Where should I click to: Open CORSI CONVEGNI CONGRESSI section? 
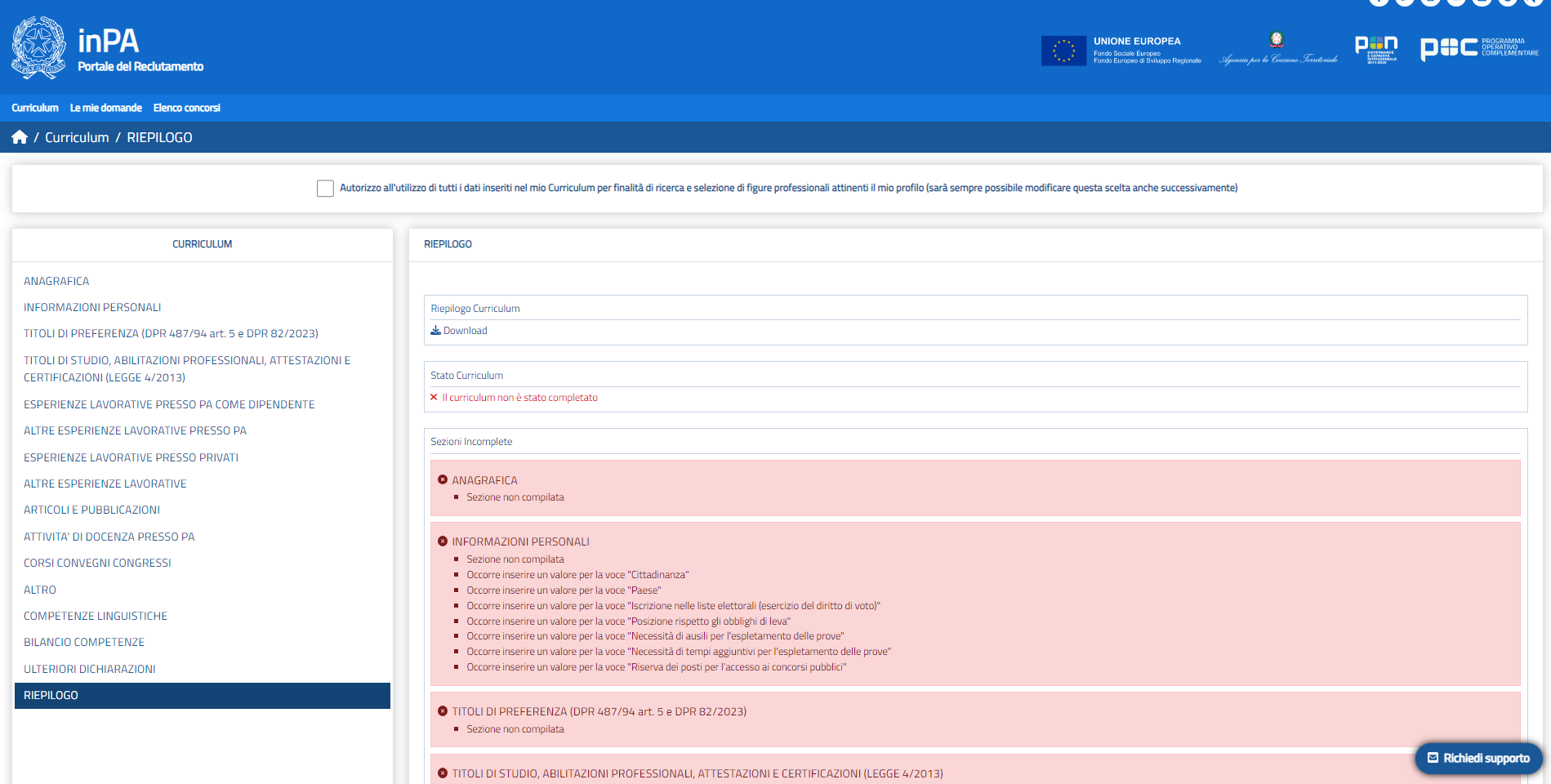tap(97, 563)
